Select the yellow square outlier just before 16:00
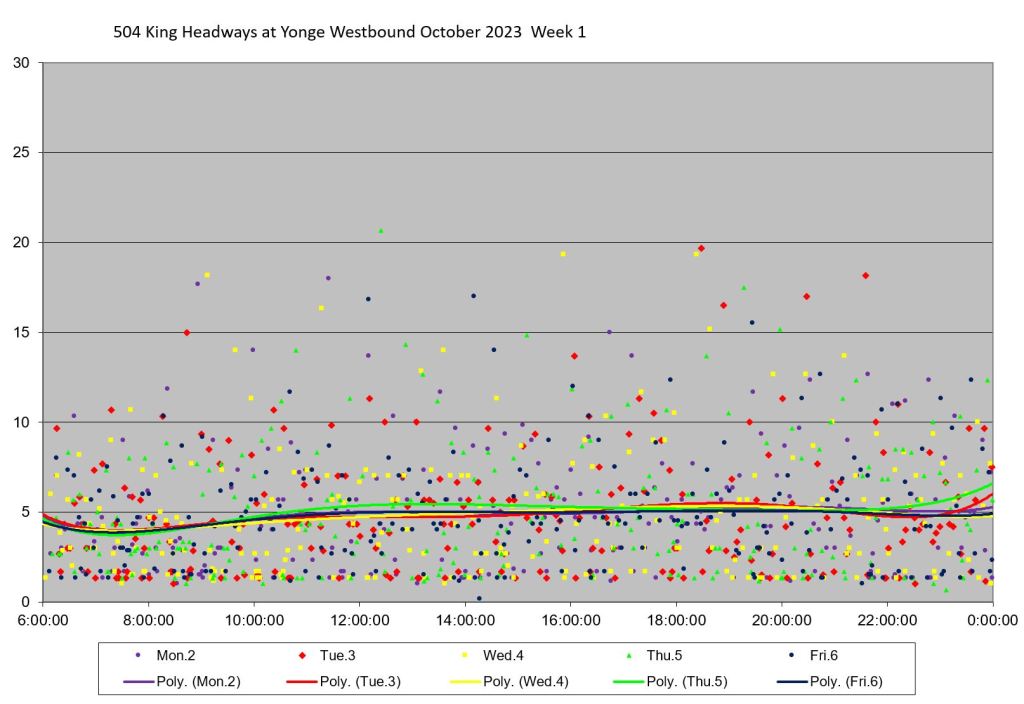1024x704 pixels. (563, 254)
